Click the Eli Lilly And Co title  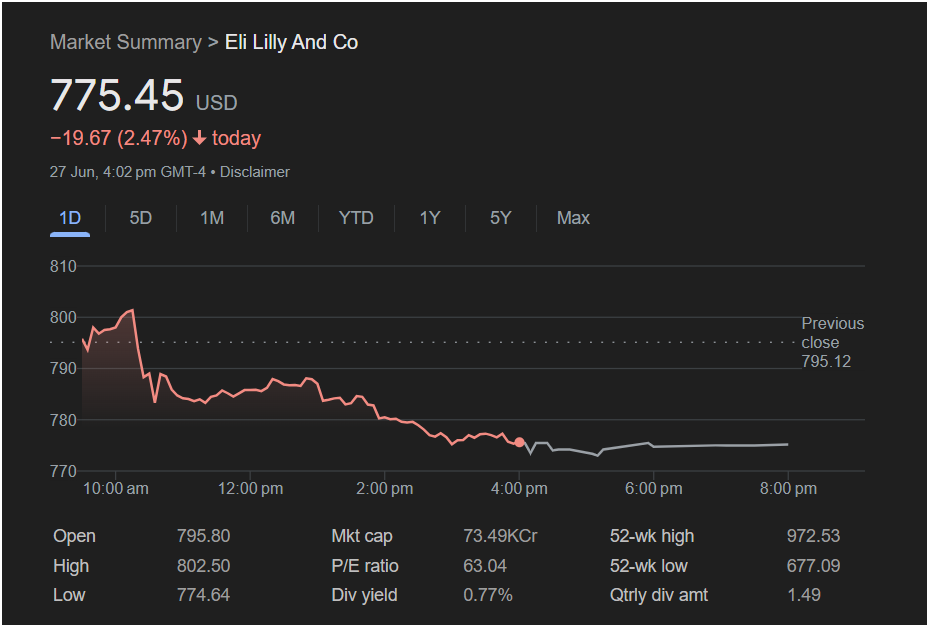[x=291, y=42]
